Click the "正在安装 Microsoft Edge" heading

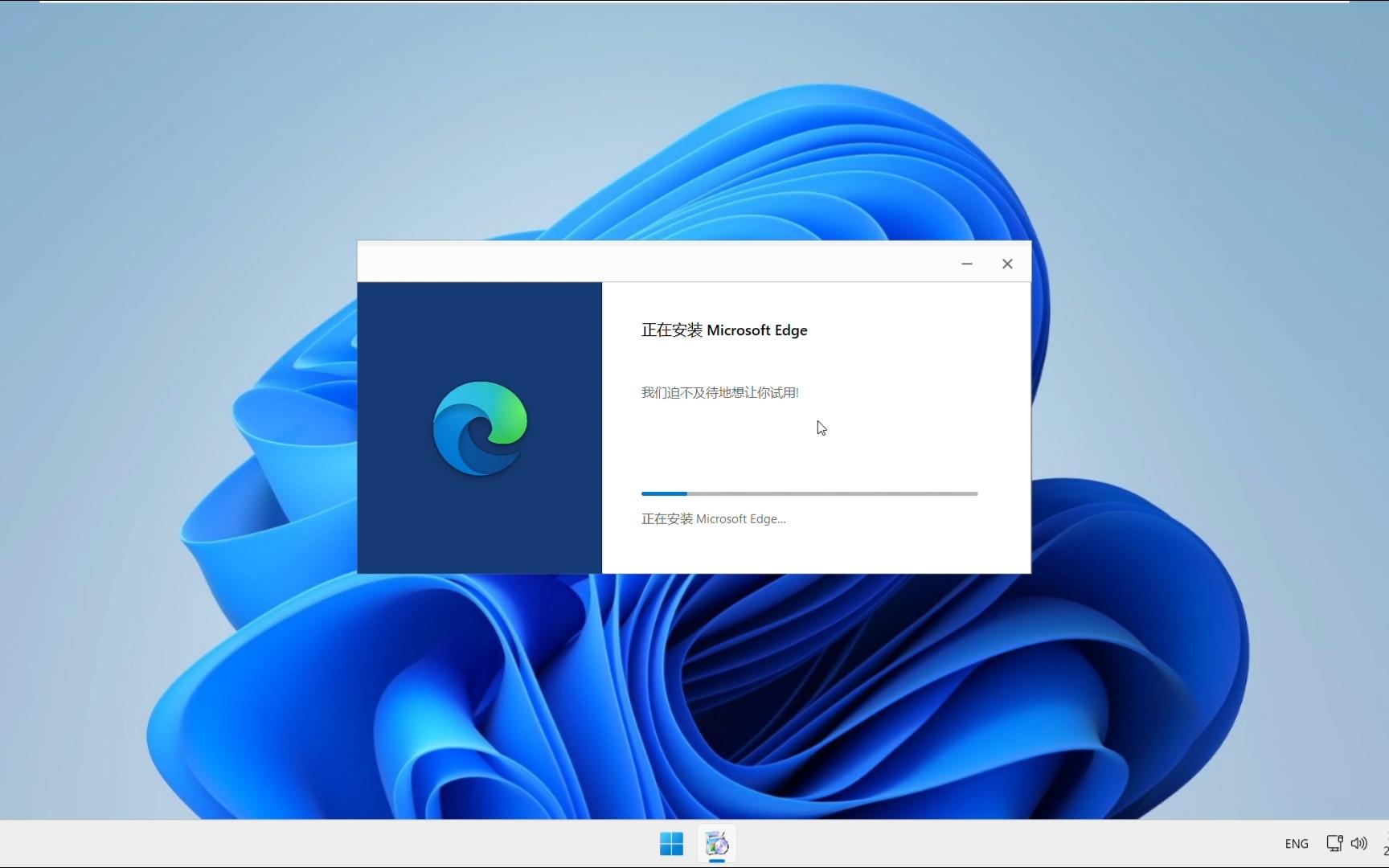pyautogui.click(x=723, y=330)
